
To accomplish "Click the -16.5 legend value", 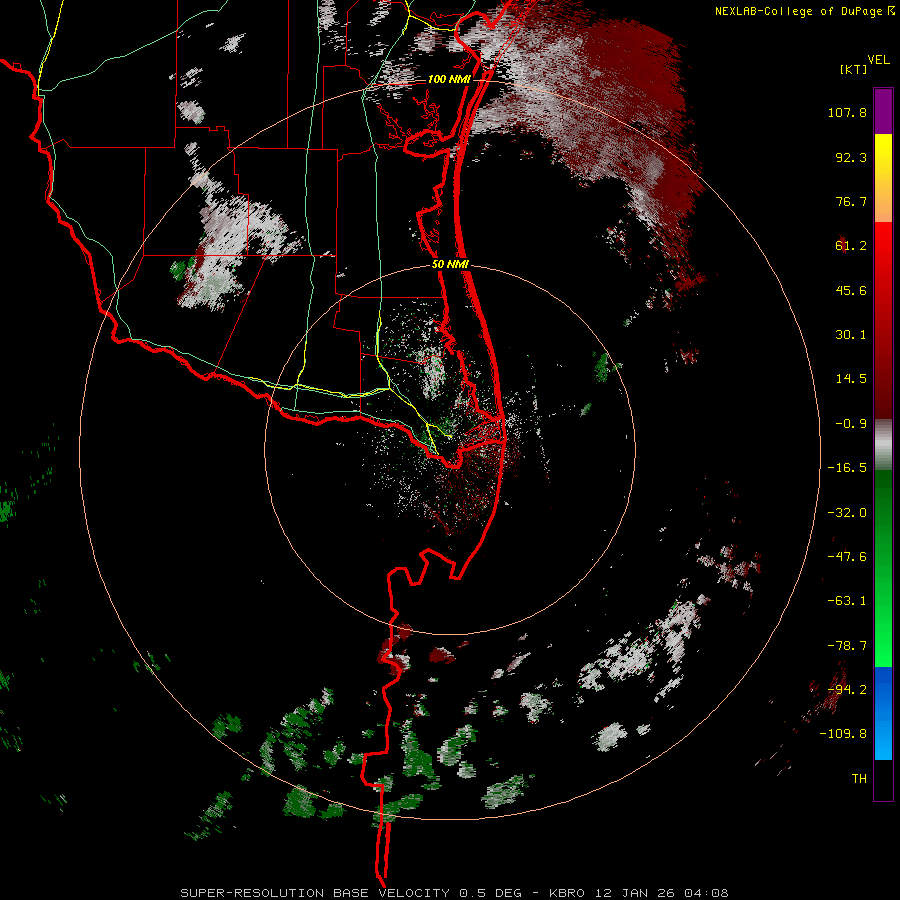I will tap(847, 468).
